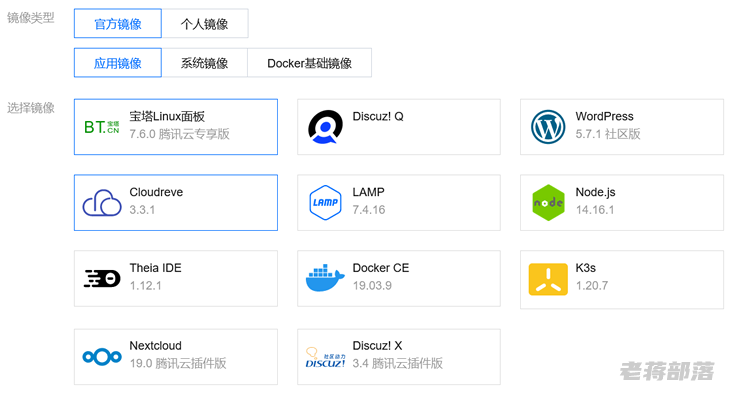Image resolution: width=732 pixels, height=393 pixels.
Task: Click the 选择镜像 label
Action: 31,108
